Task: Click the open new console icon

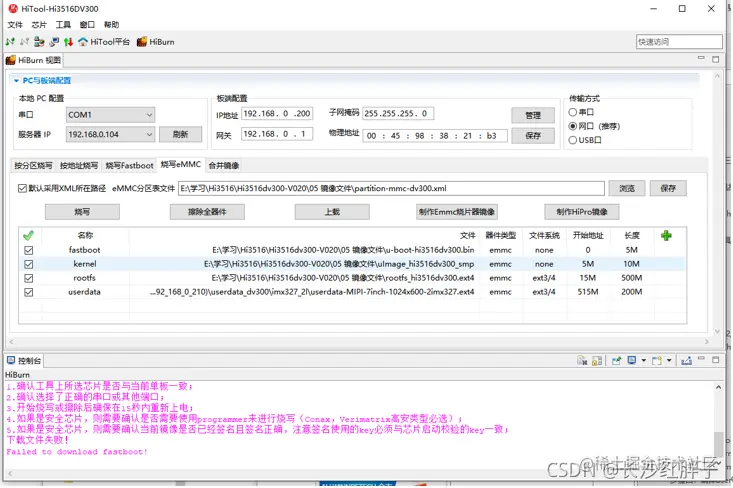Action: point(657,360)
